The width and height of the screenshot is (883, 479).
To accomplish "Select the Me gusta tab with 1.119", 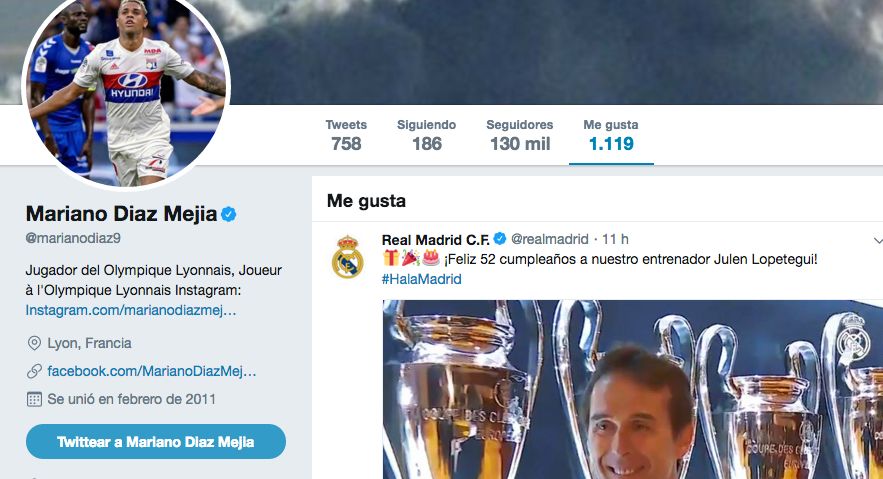I will (611, 135).
